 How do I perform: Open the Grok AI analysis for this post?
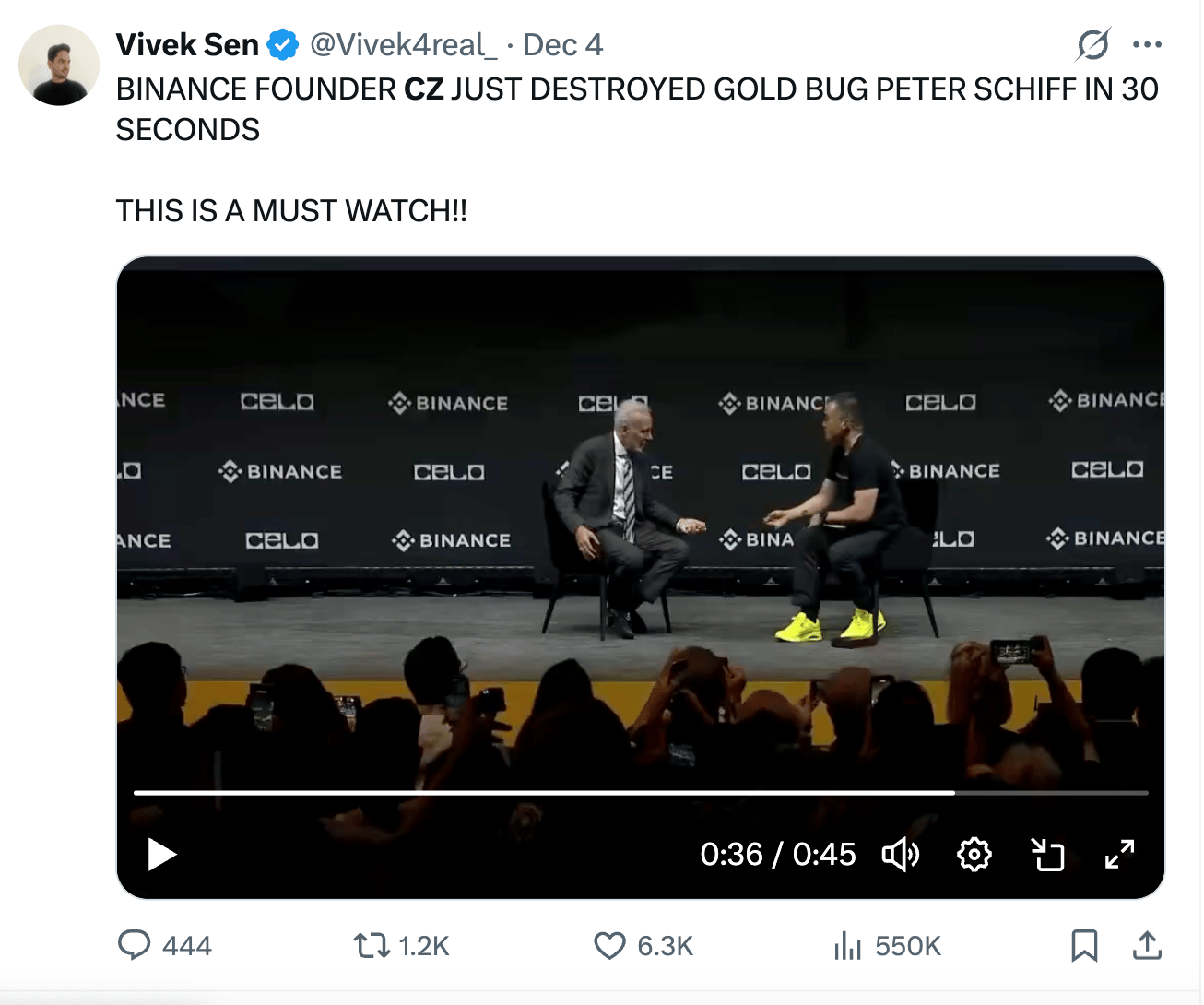1093,43
